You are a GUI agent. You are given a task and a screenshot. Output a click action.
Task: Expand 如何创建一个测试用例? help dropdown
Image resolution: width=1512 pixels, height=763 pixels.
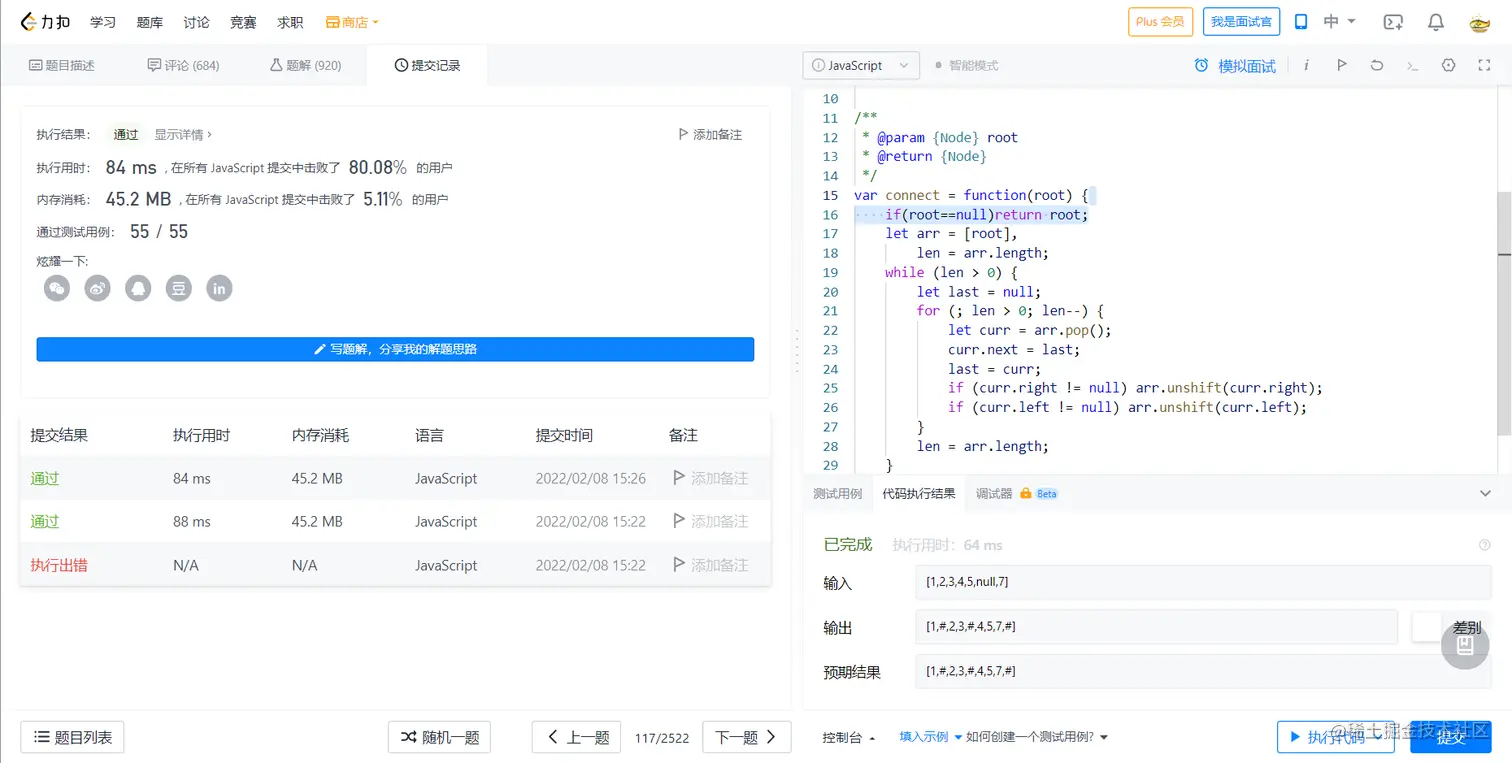(x=1037, y=737)
